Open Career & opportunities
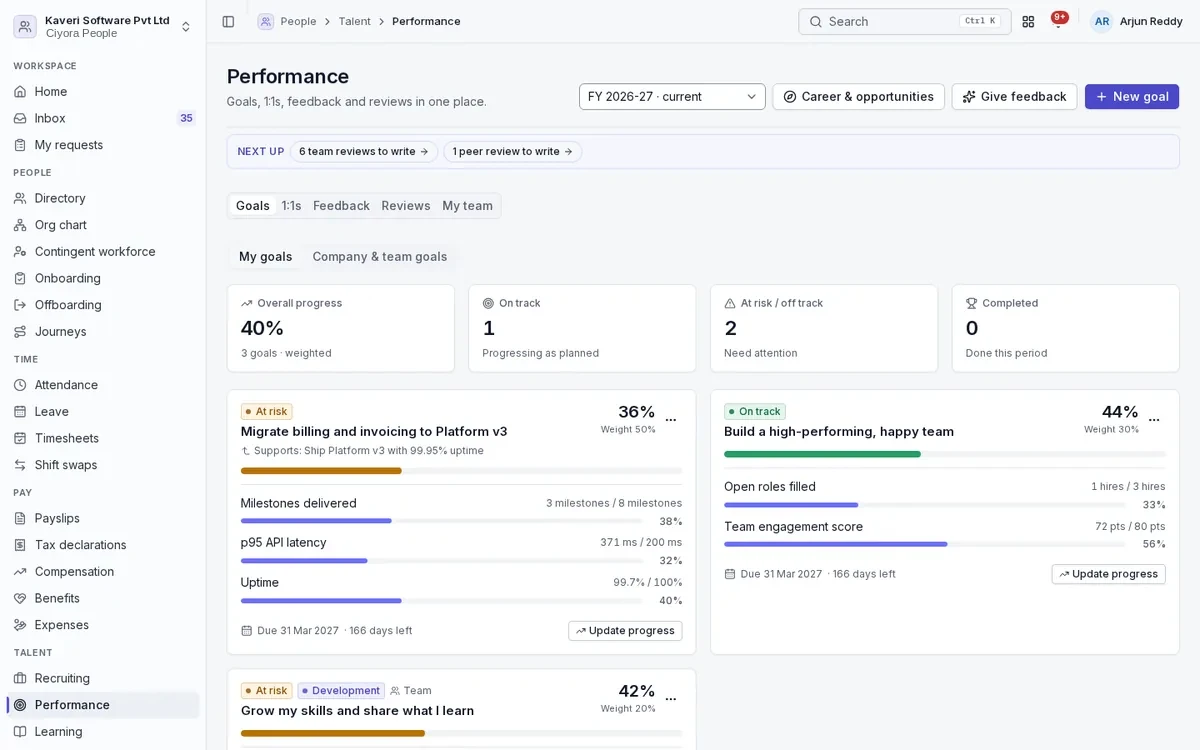This screenshot has width=1200, height=750. 858,96
